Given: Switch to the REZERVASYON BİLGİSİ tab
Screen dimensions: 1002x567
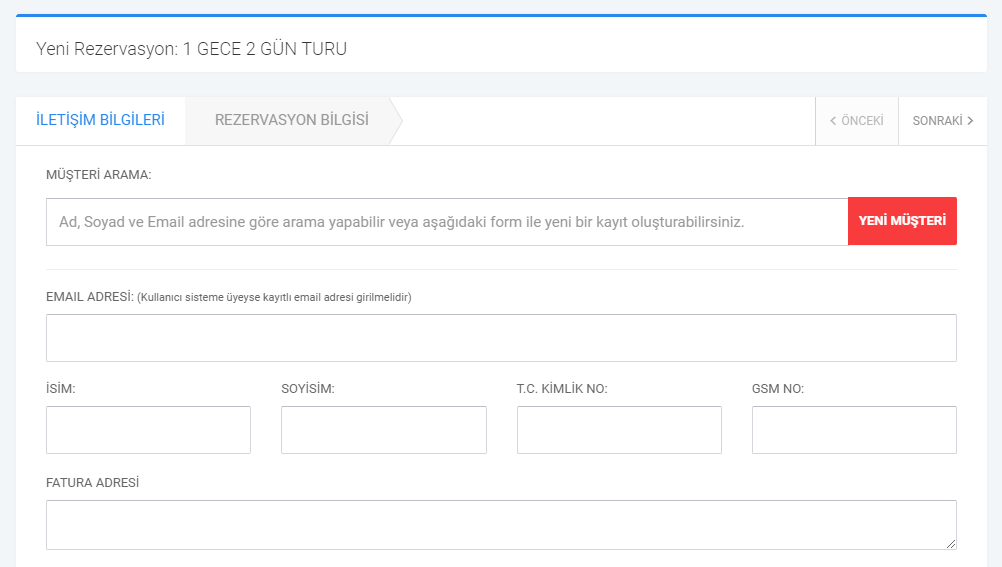Looking at the screenshot, I should click(291, 120).
